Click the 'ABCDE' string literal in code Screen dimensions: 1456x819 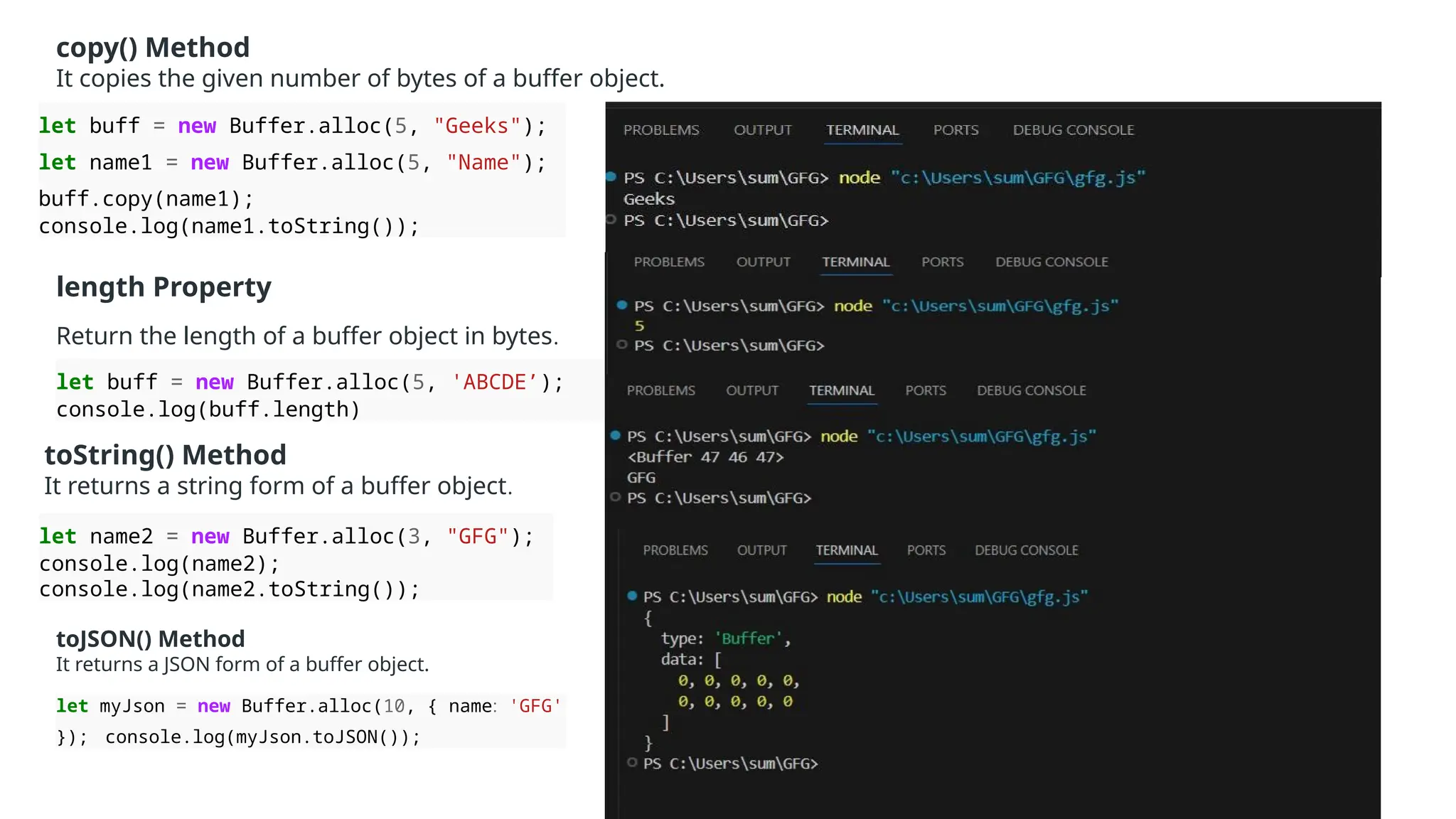tap(494, 382)
